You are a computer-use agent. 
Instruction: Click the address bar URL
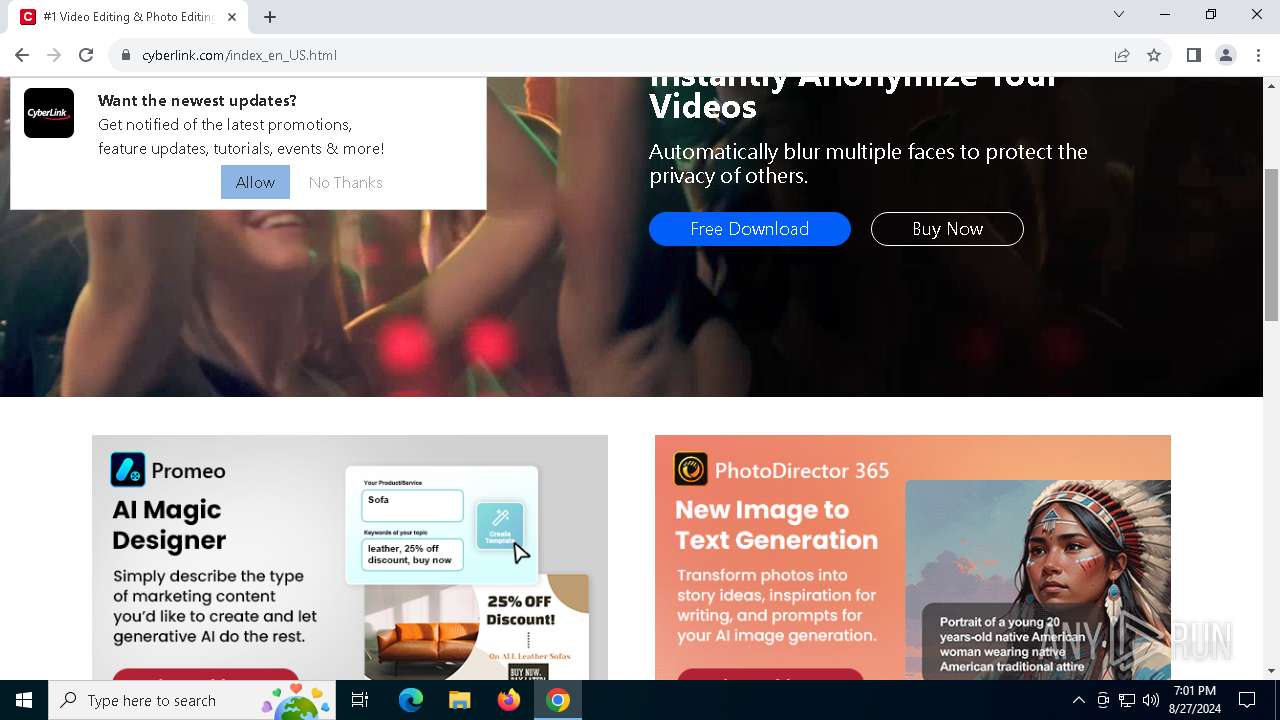[x=239, y=55]
